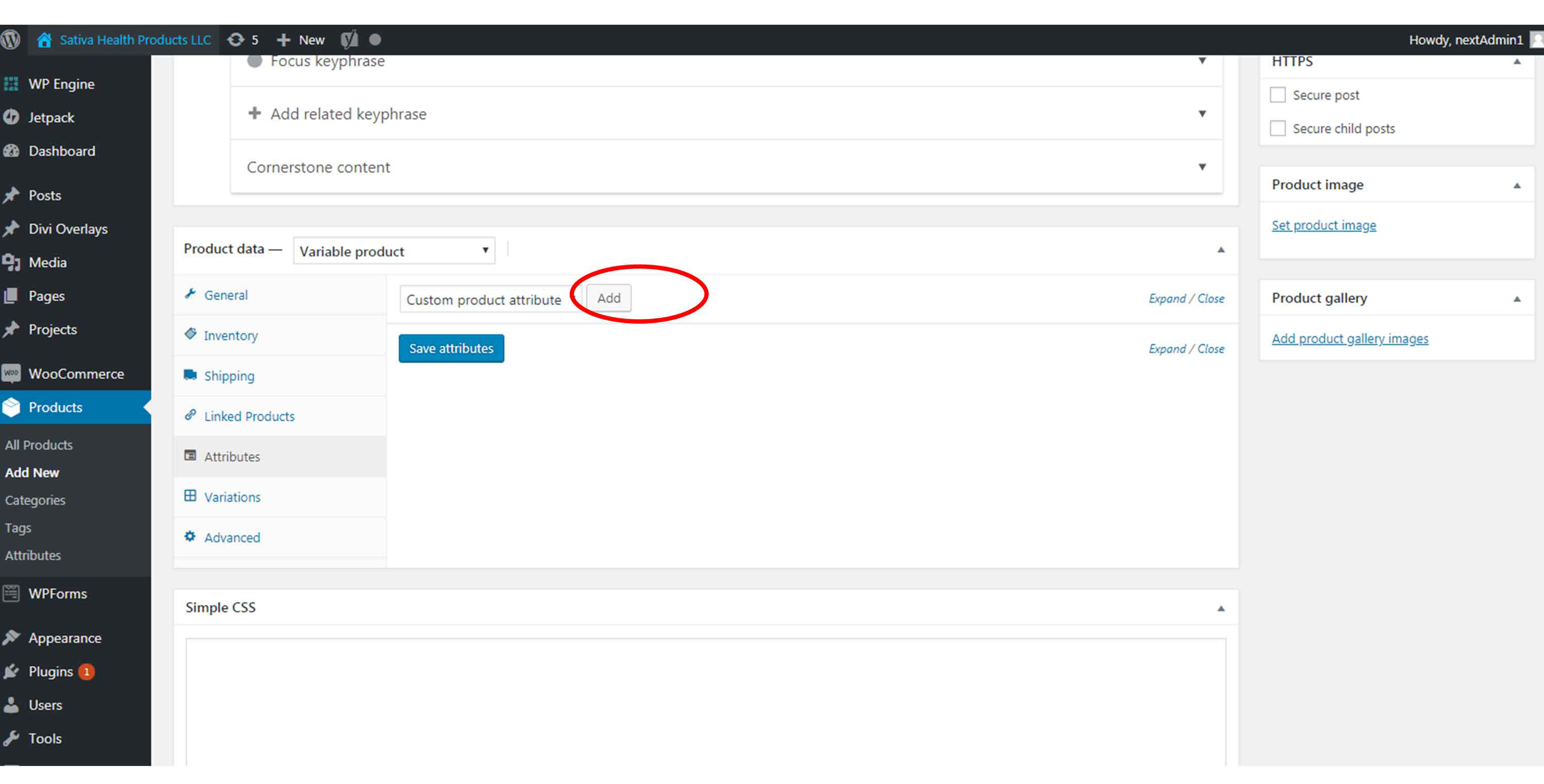Click the Users person icon
1544x784 pixels.
point(11,705)
